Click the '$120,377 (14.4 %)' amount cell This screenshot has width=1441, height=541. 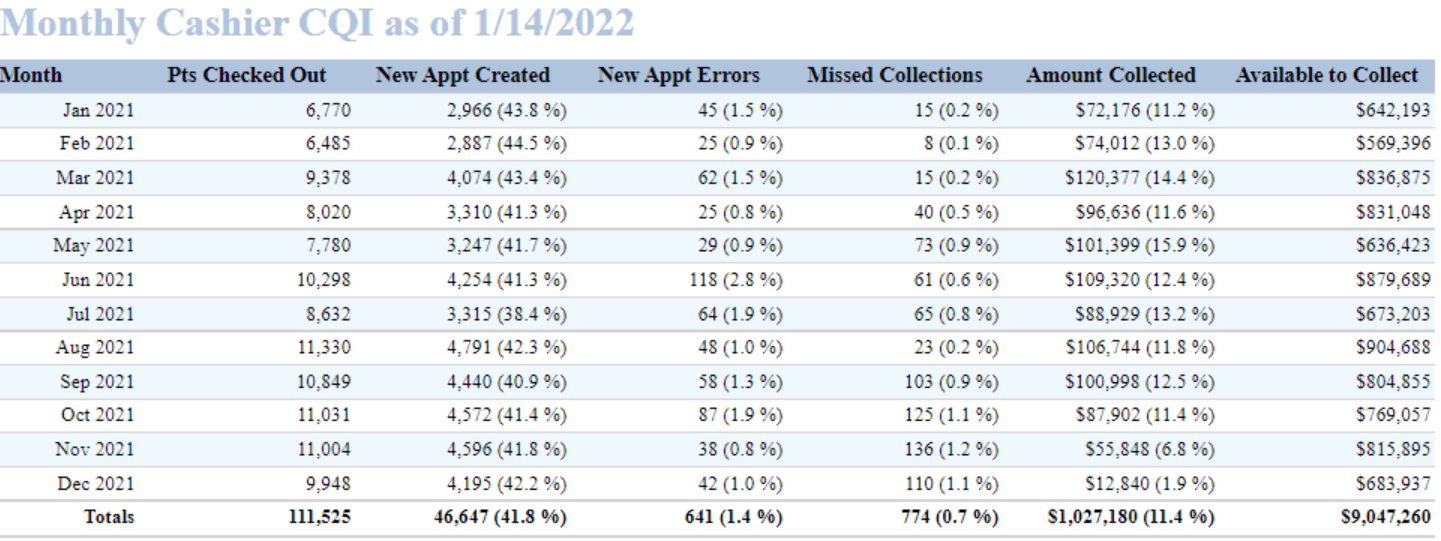1141,178
